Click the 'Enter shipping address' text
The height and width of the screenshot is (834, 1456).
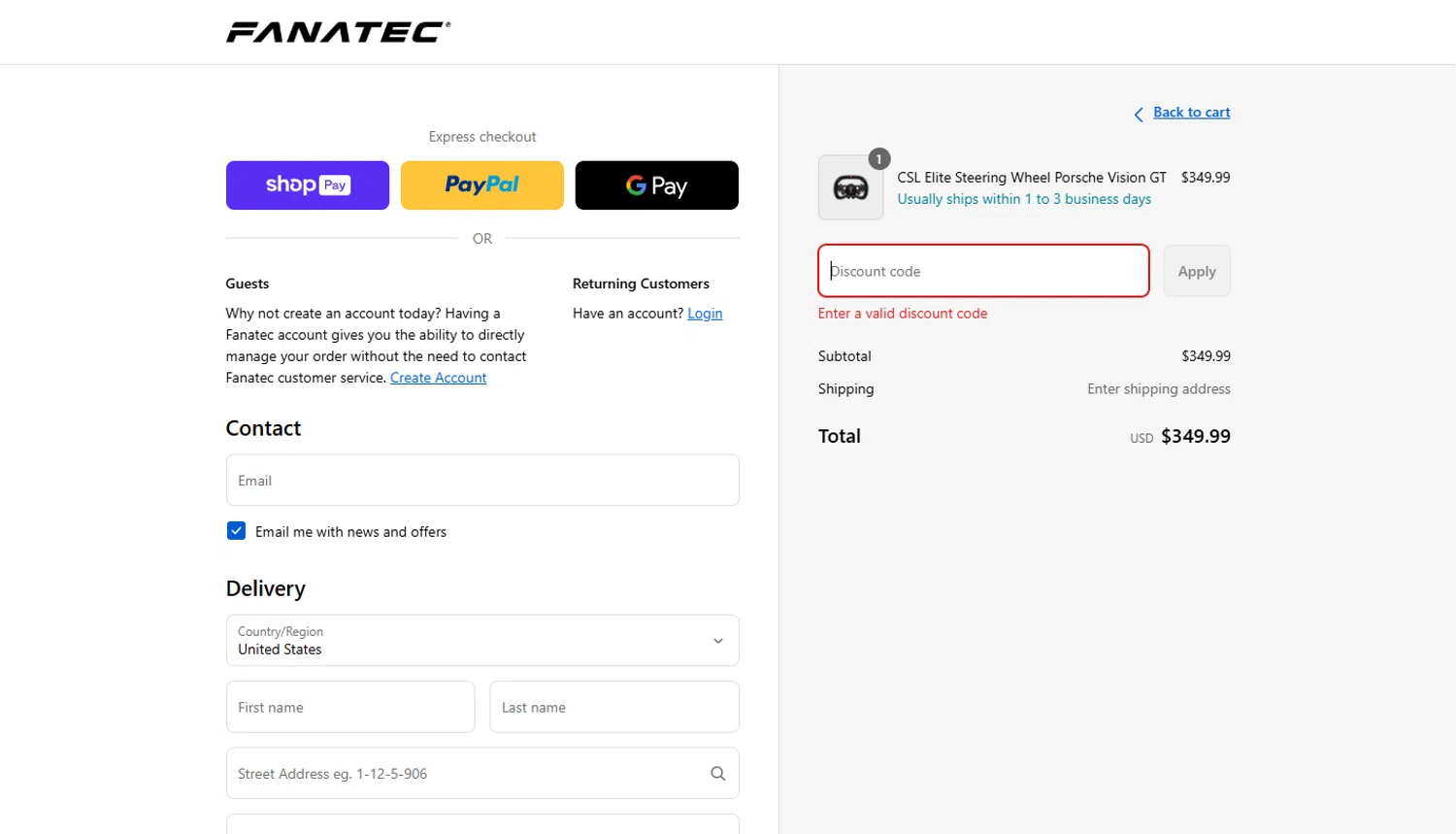pyautogui.click(x=1159, y=389)
